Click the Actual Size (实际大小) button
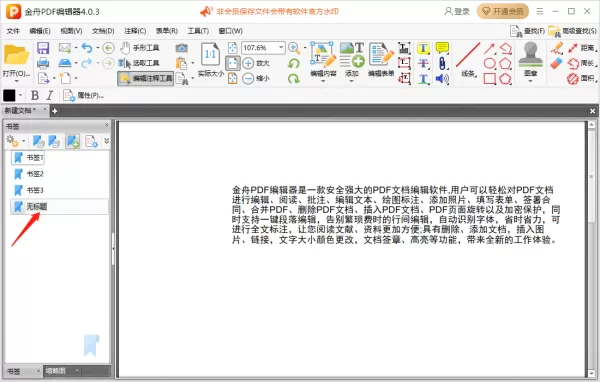 click(x=210, y=60)
